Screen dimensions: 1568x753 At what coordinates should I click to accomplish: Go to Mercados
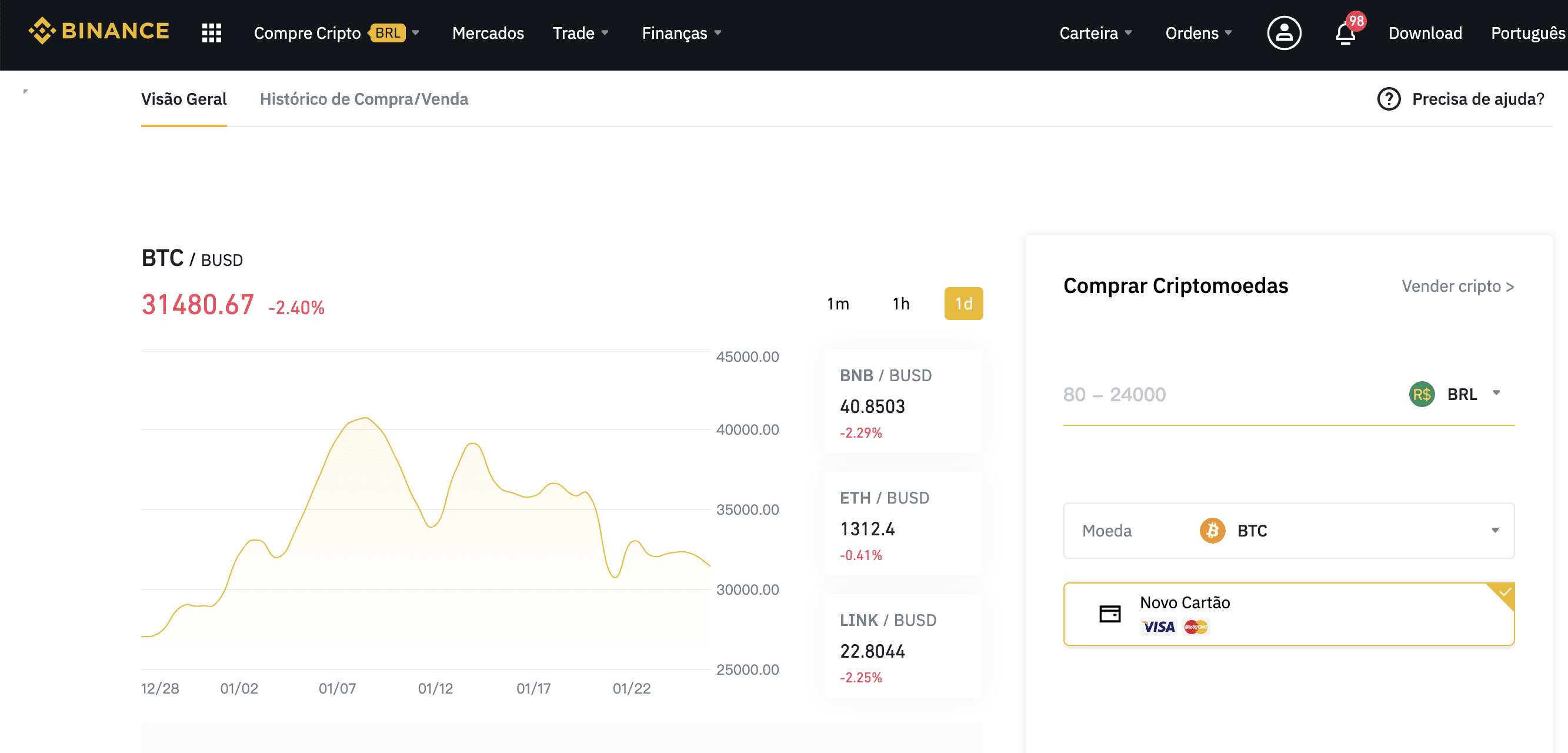[488, 33]
